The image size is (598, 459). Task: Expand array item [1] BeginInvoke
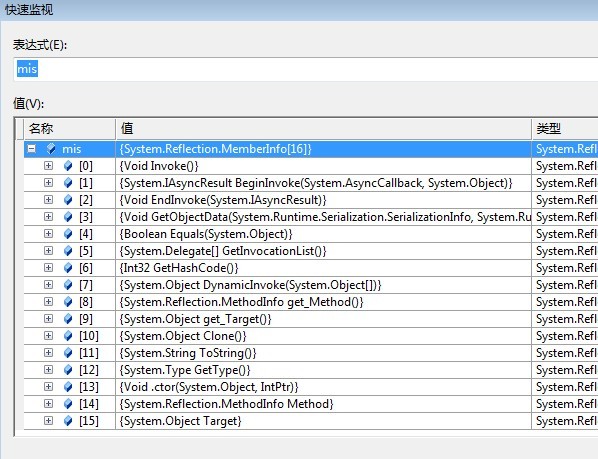(48, 183)
